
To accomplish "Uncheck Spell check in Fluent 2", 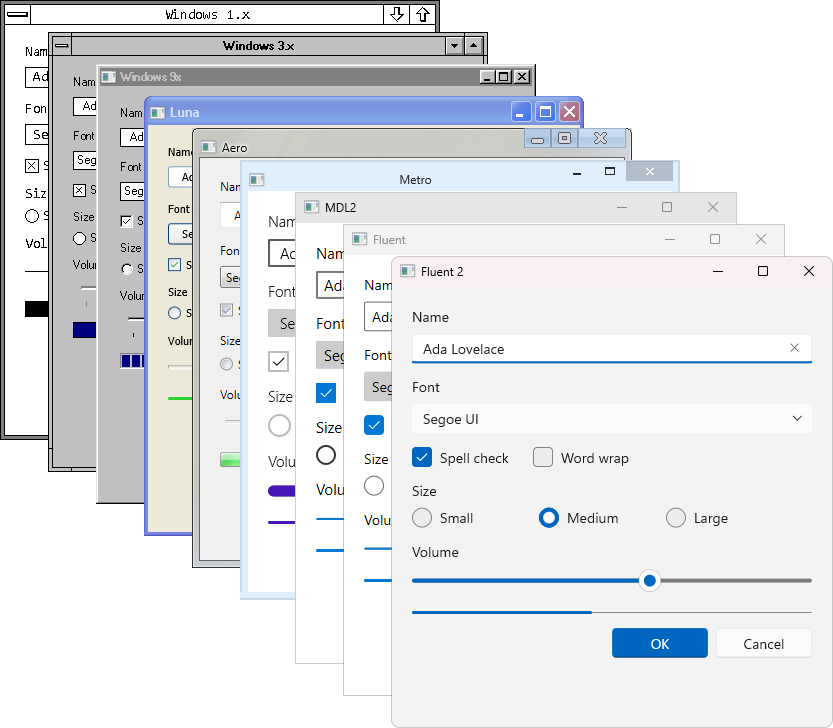I will (x=422, y=458).
